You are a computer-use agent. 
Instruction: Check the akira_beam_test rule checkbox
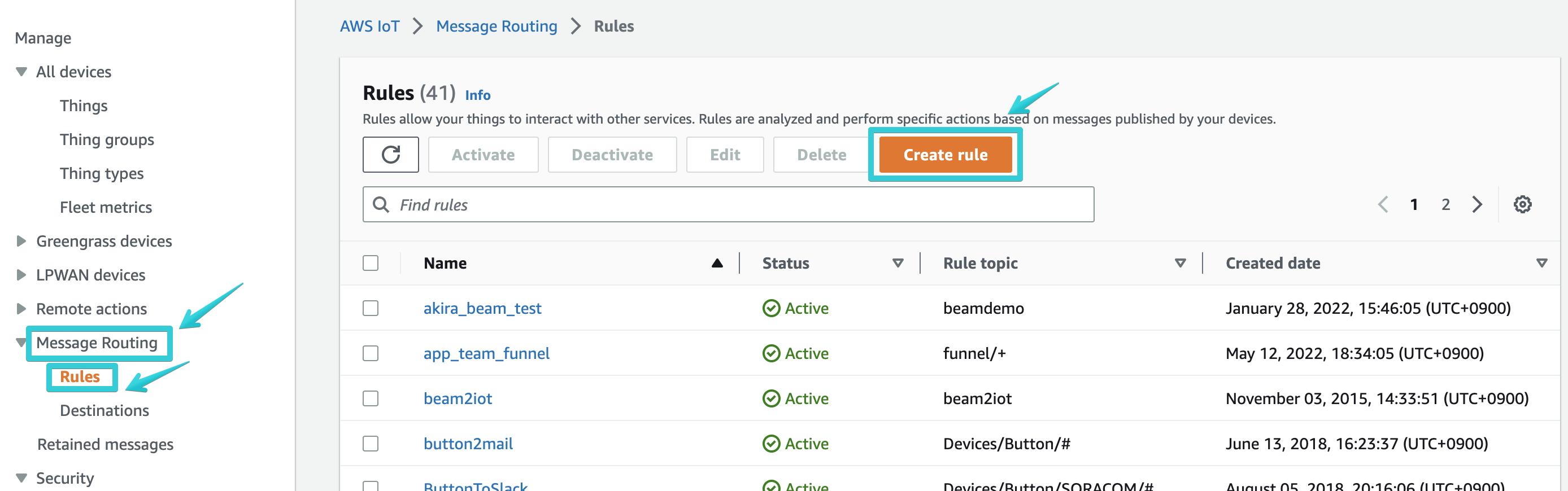pyautogui.click(x=370, y=309)
